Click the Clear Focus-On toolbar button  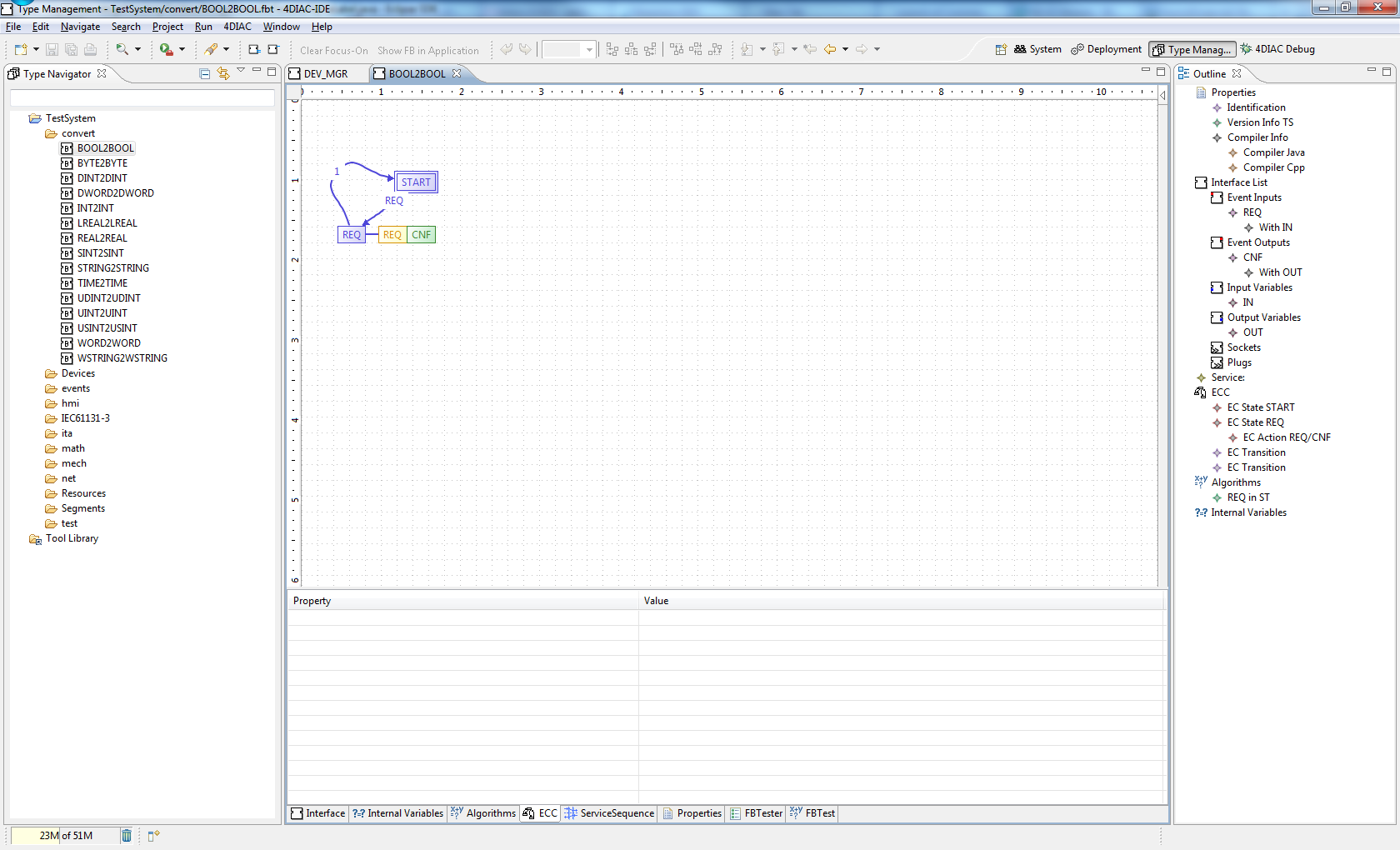click(x=334, y=51)
